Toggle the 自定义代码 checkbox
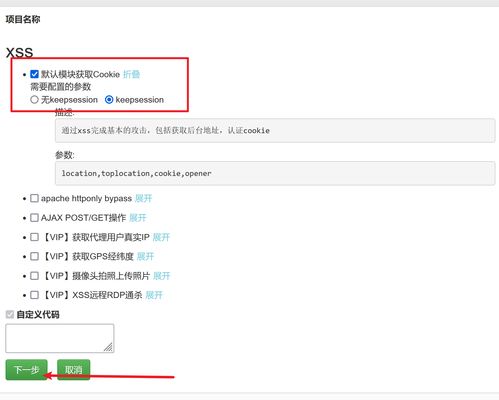499x400 pixels. pos(10,314)
